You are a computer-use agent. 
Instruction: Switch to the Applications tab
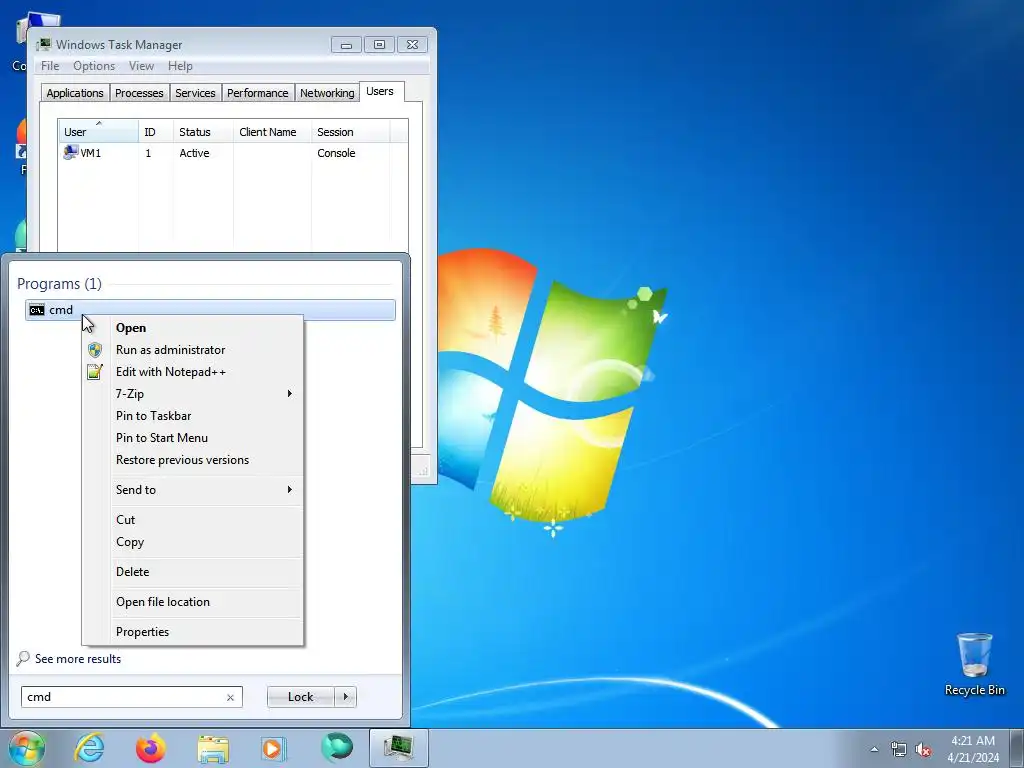tap(74, 93)
